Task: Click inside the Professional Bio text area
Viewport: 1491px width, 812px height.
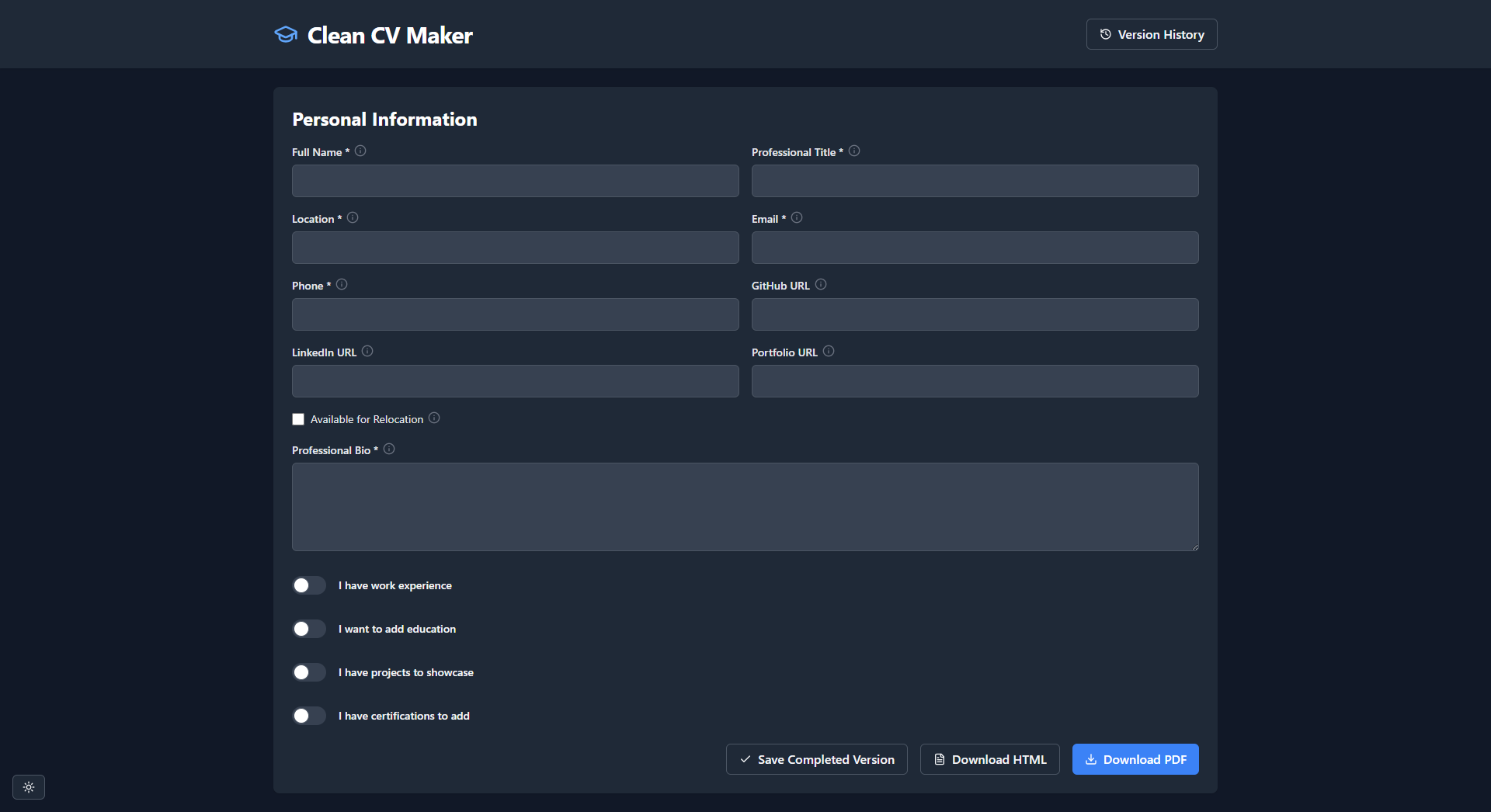Action: coord(745,506)
